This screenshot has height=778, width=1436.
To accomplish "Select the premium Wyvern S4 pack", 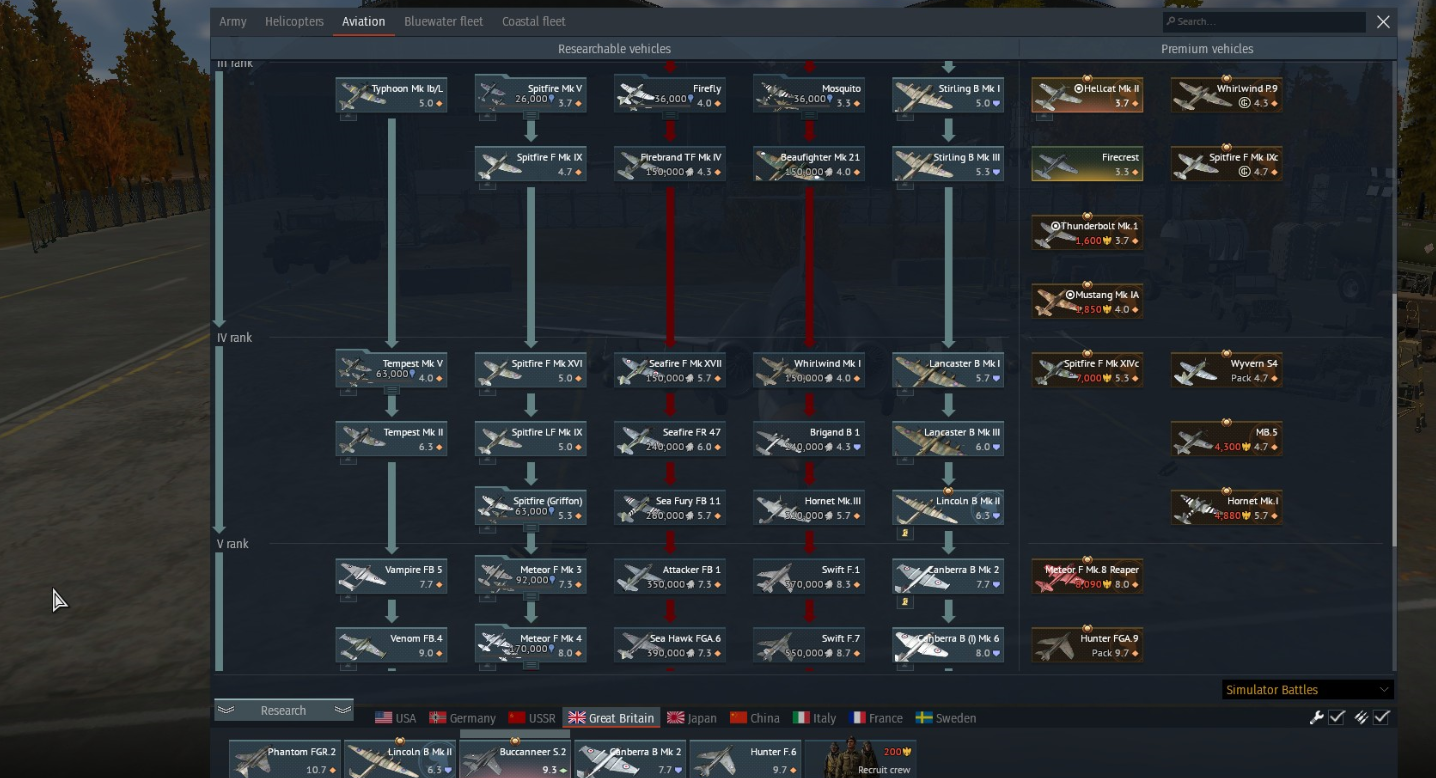I will 1226,371.
